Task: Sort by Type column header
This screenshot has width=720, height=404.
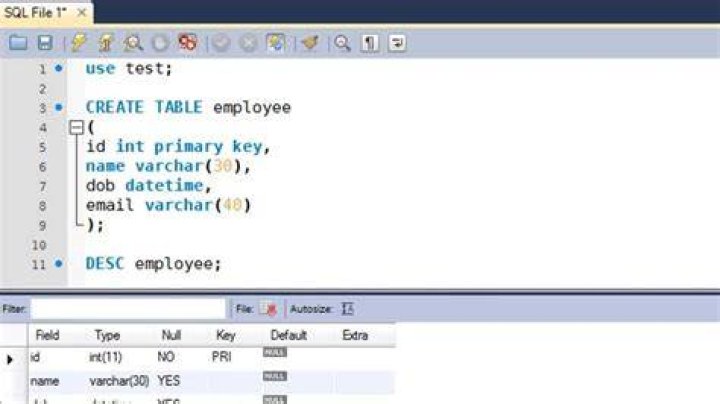Action: coord(107,336)
